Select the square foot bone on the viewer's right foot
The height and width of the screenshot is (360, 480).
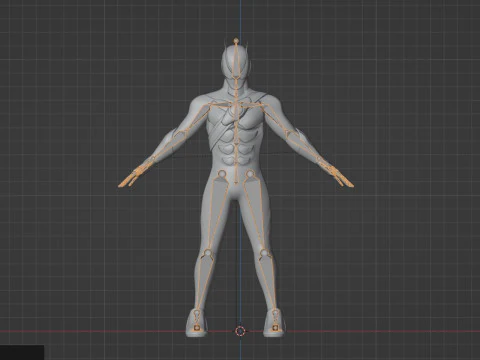click(x=275, y=328)
